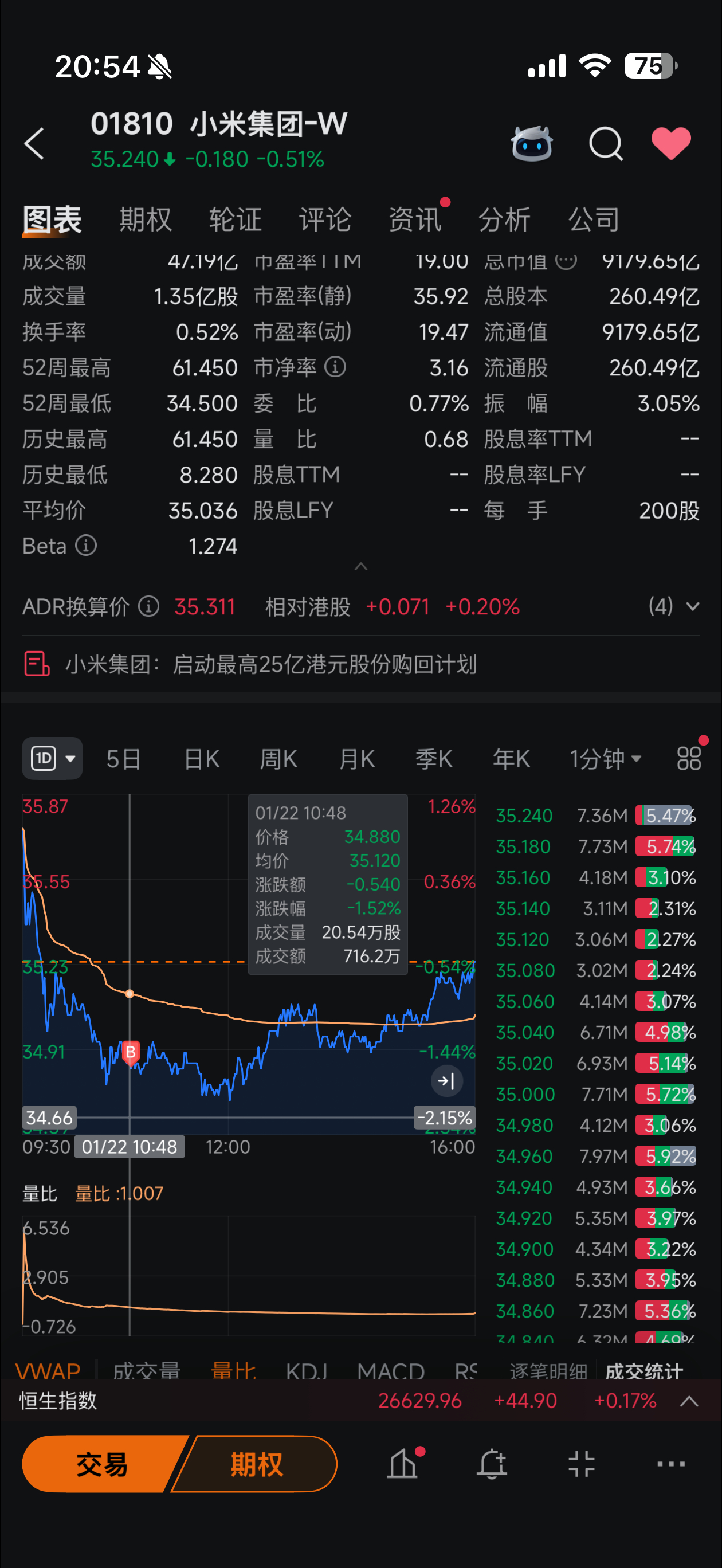Screen dimensions: 722x1568
Task: Toggle the red heart favorite
Action: pyautogui.click(x=671, y=144)
